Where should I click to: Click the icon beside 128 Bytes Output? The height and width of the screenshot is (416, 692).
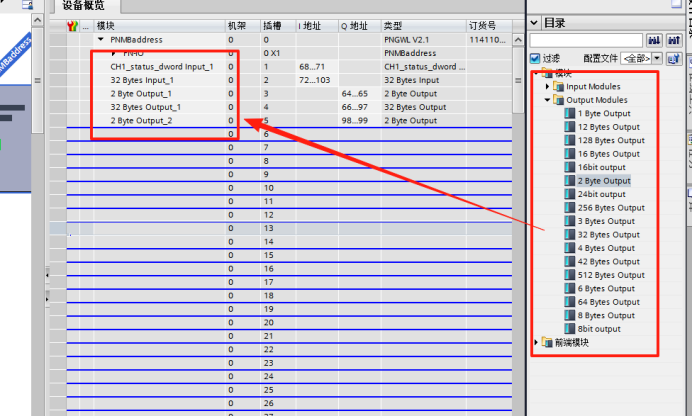[569, 140]
